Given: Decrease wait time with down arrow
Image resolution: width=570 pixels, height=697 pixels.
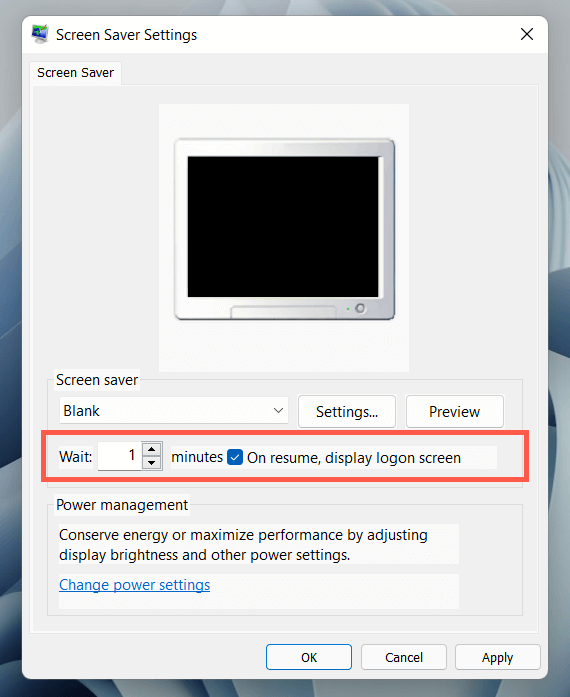Looking at the screenshot, I should [x=152, y=463].
